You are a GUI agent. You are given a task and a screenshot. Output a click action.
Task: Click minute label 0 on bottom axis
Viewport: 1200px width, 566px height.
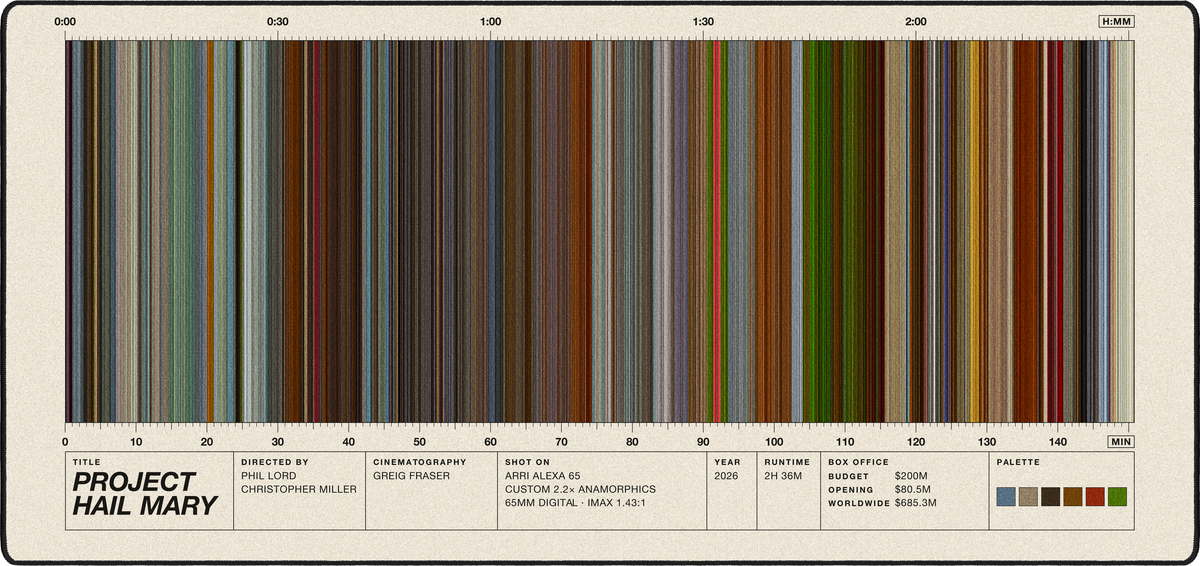(x=65, y=441)
